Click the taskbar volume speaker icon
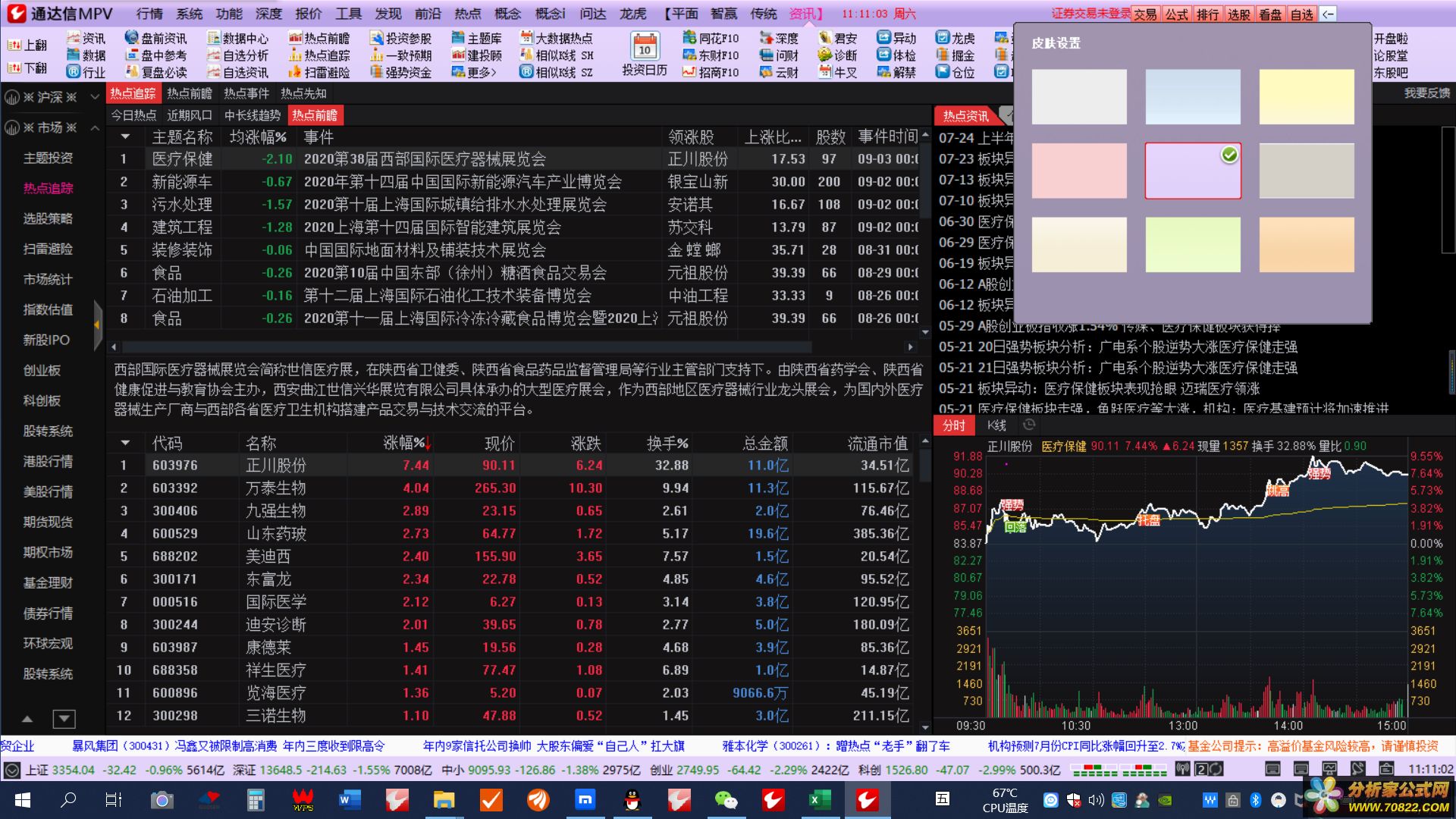 (1096, 800)
